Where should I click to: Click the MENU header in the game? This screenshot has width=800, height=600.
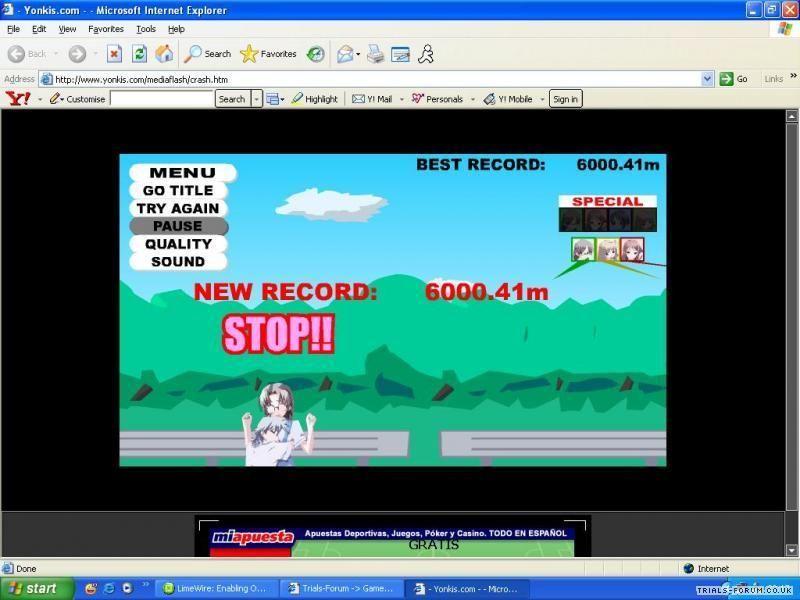[183, 172]
